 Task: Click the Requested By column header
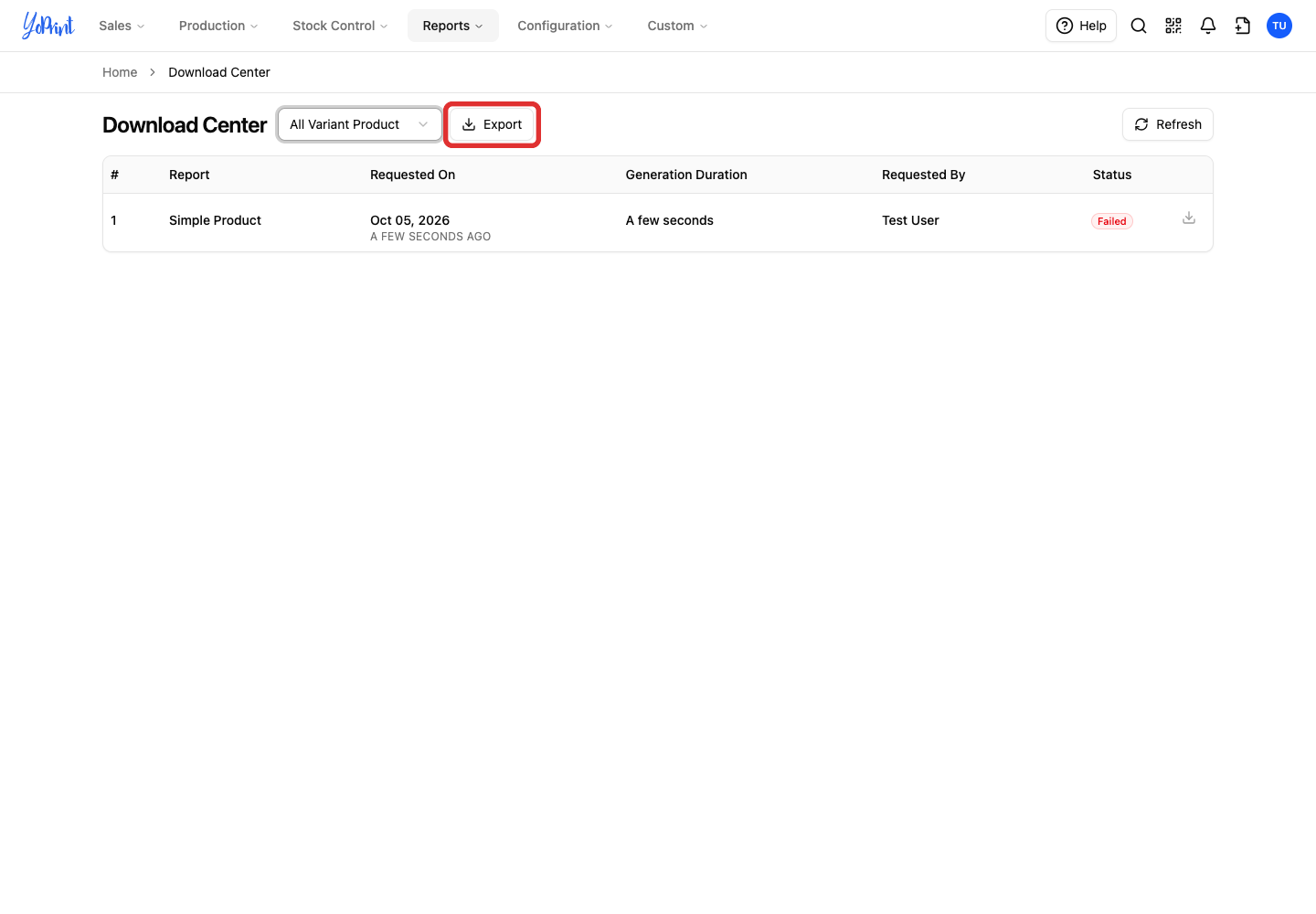click(x=923, y=175)
